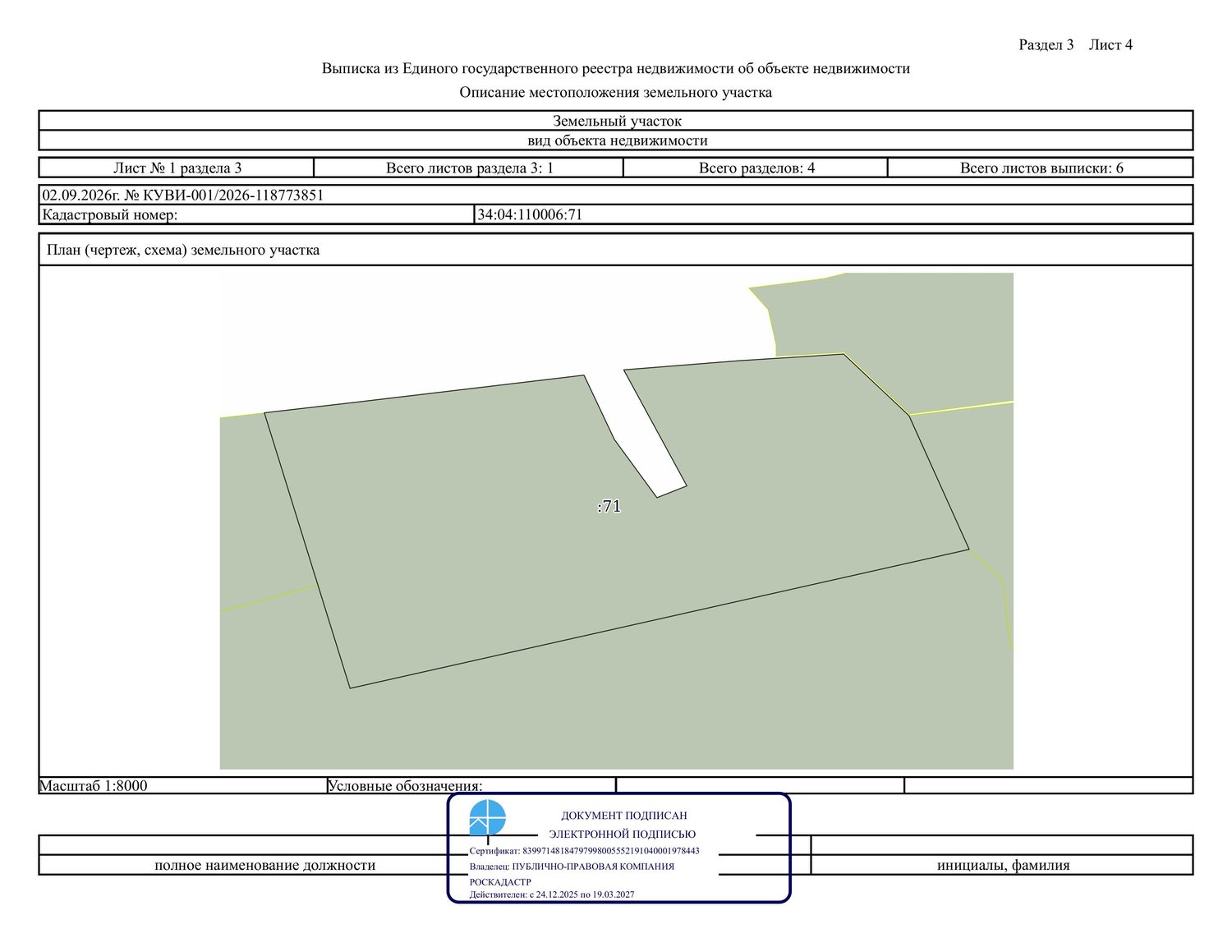
Task: Click "ЭЛЕКТРОННОЙ ПОДПИСЬЮ" in the stamp
Action: click(623, 834)
